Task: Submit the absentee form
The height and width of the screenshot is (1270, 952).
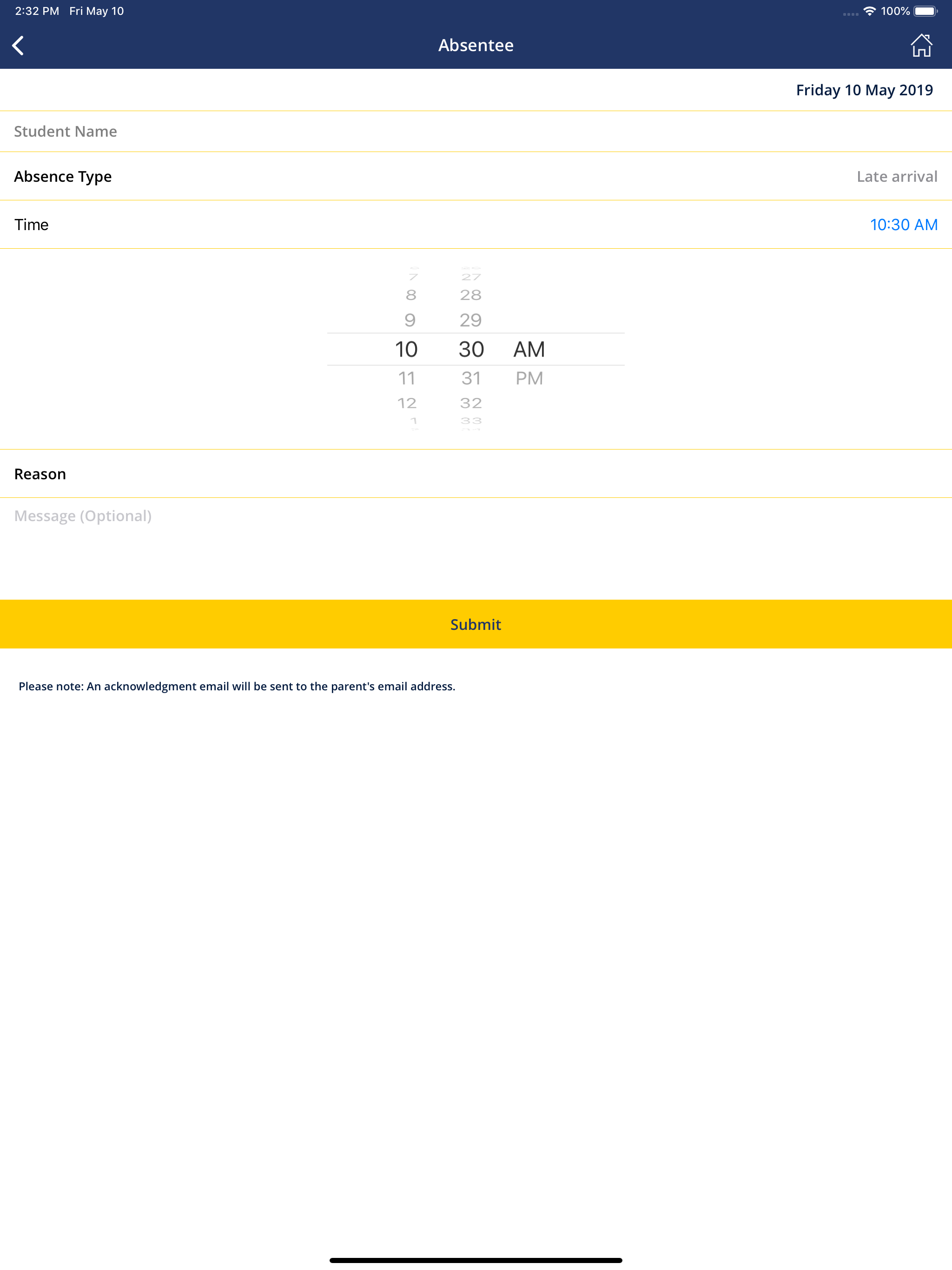Action: (x=476, y=624)
